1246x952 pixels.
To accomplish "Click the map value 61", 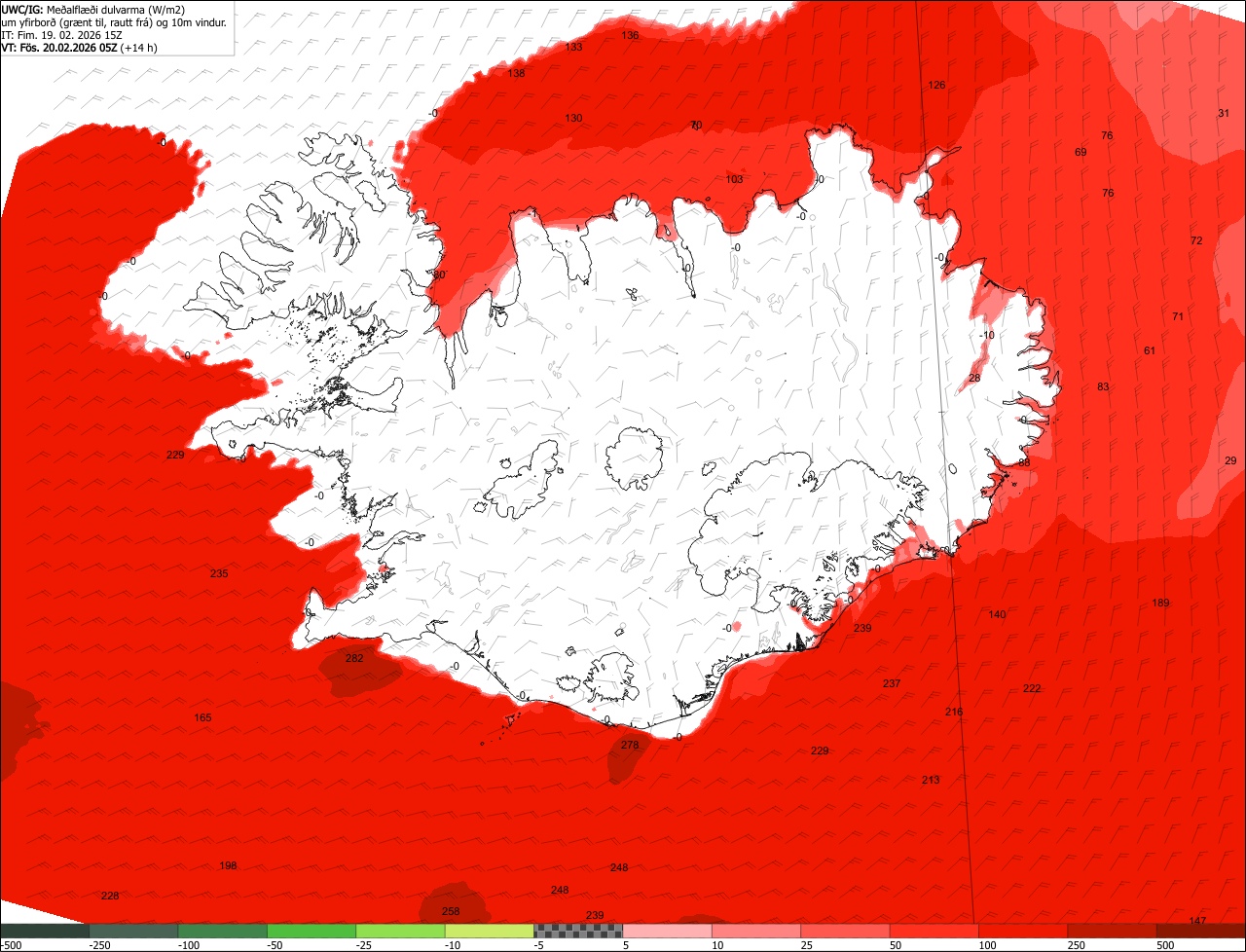I will pos(1150,351).
